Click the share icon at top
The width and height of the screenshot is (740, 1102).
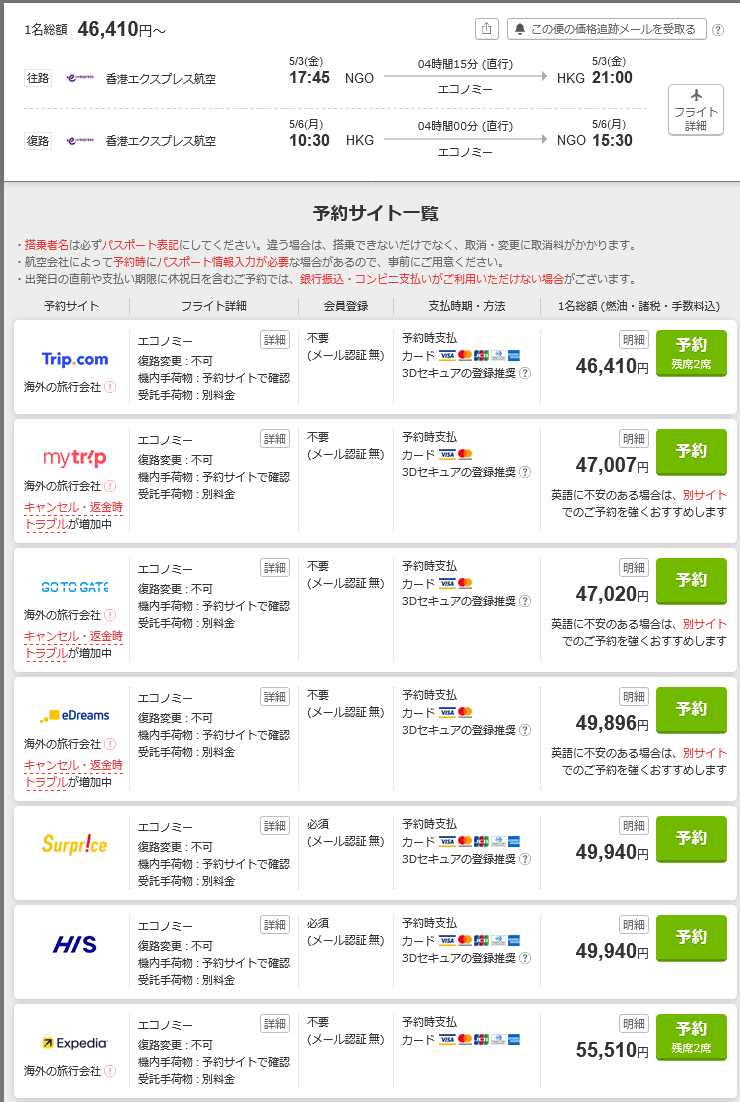pyautogui.click(x=486, y=29)
